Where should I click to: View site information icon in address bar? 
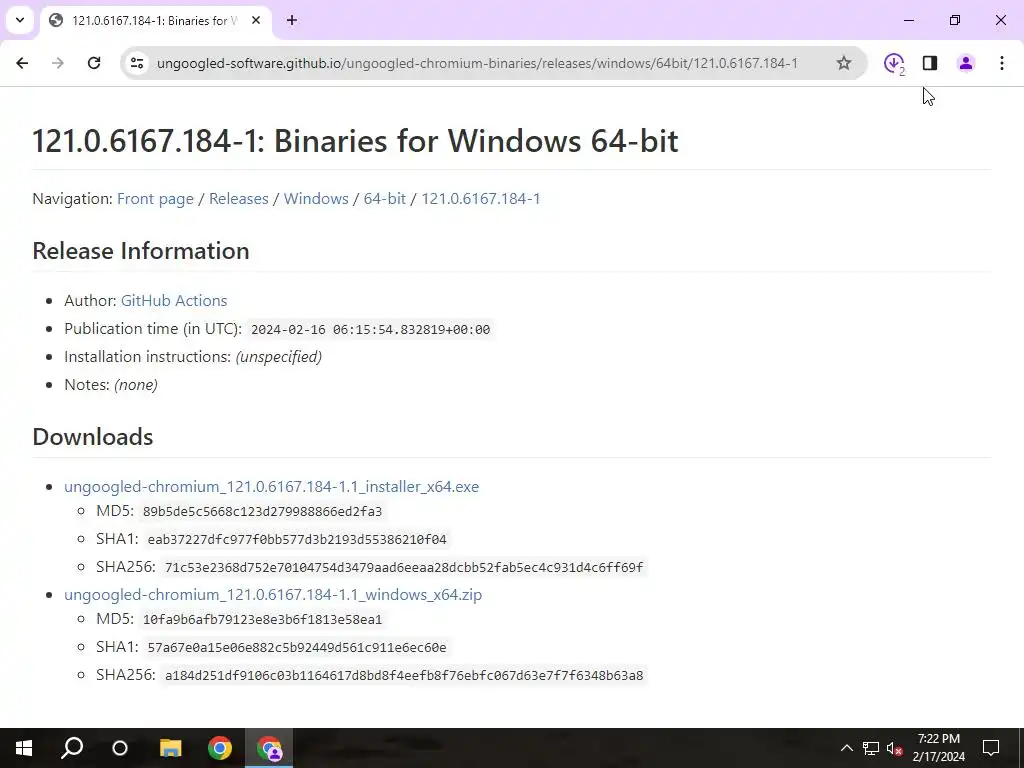(137, 63)
